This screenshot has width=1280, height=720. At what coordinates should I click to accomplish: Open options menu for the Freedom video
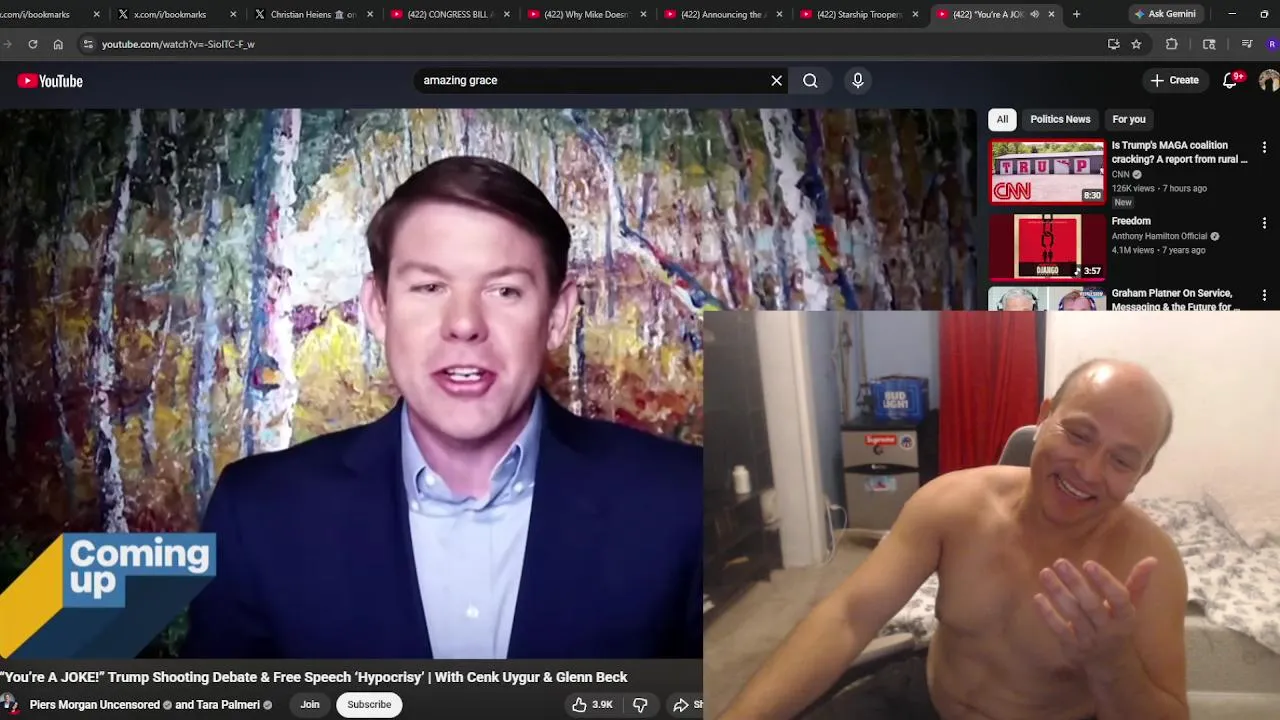click(x=1264, y=223)
